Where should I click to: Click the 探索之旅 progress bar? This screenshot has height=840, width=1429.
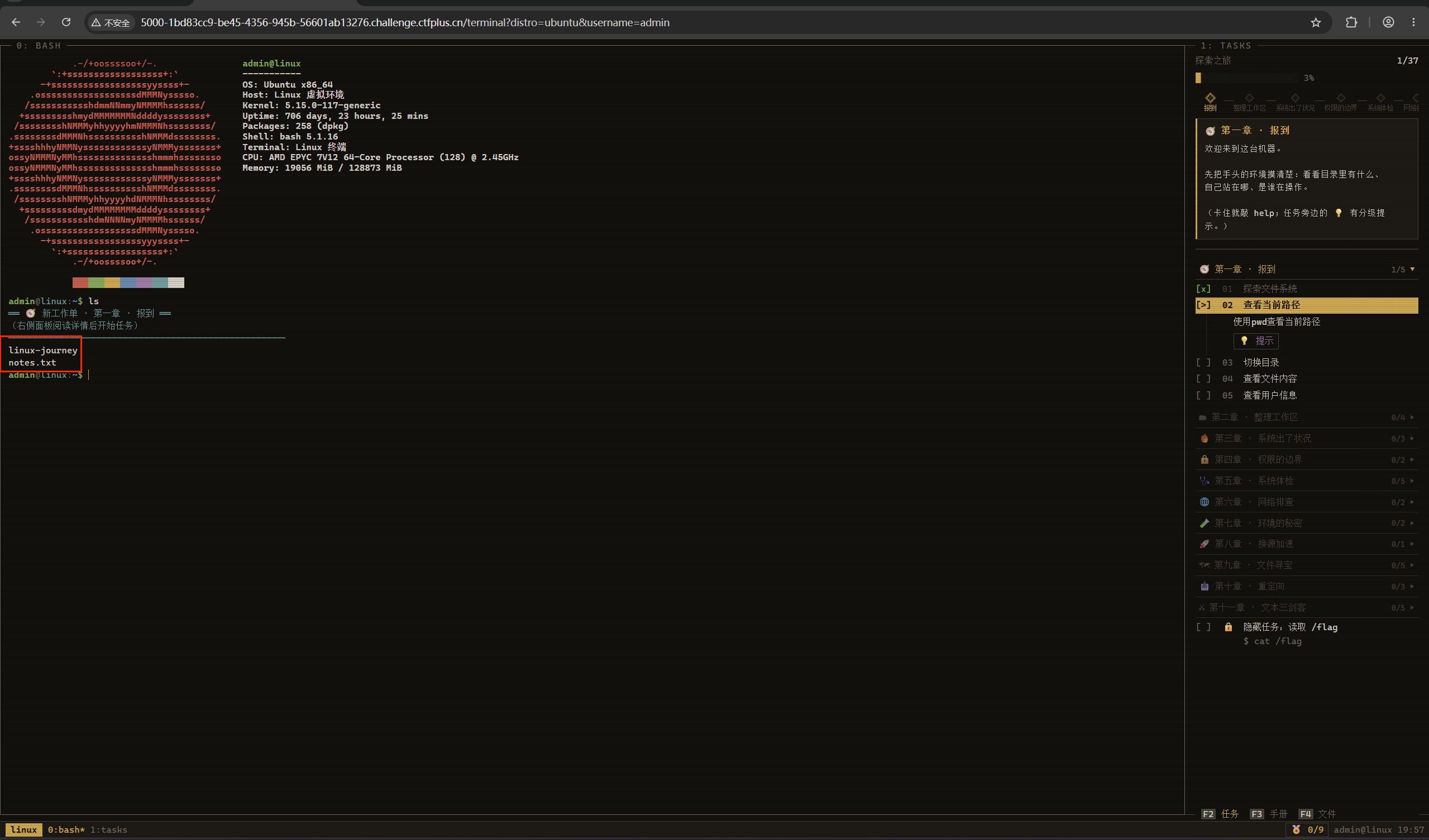[1247, 78]
